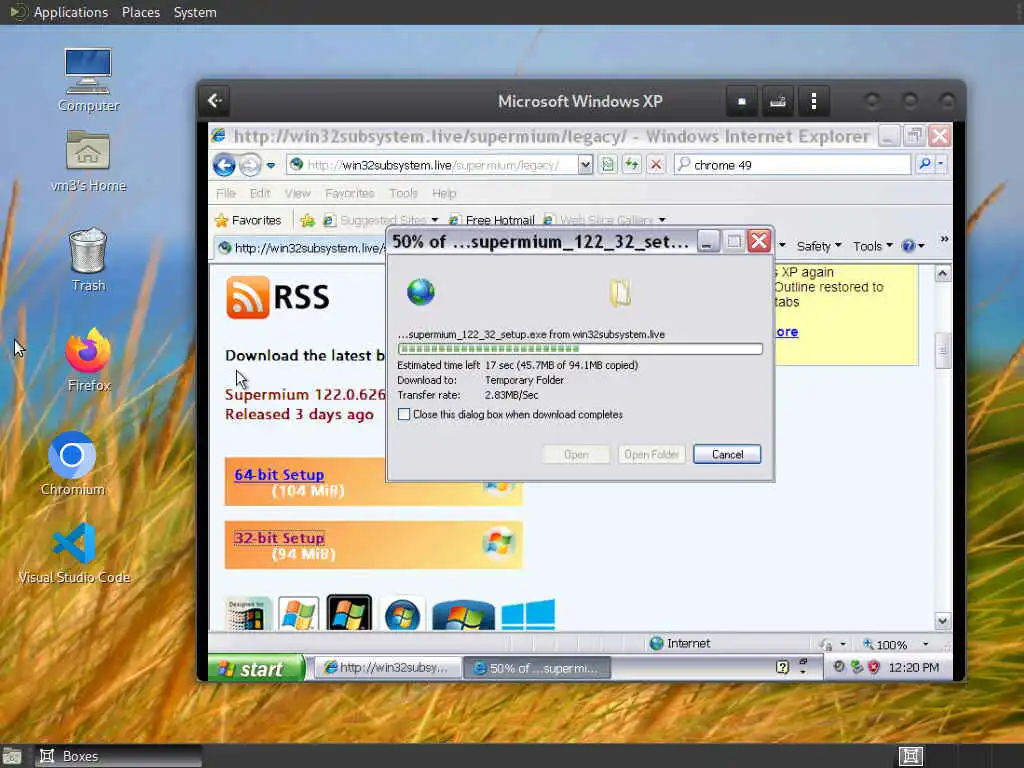The width and height of the screenshot is (1024, 768).
Task: Click the search magnifier button in IE
Action: point(924,165)
